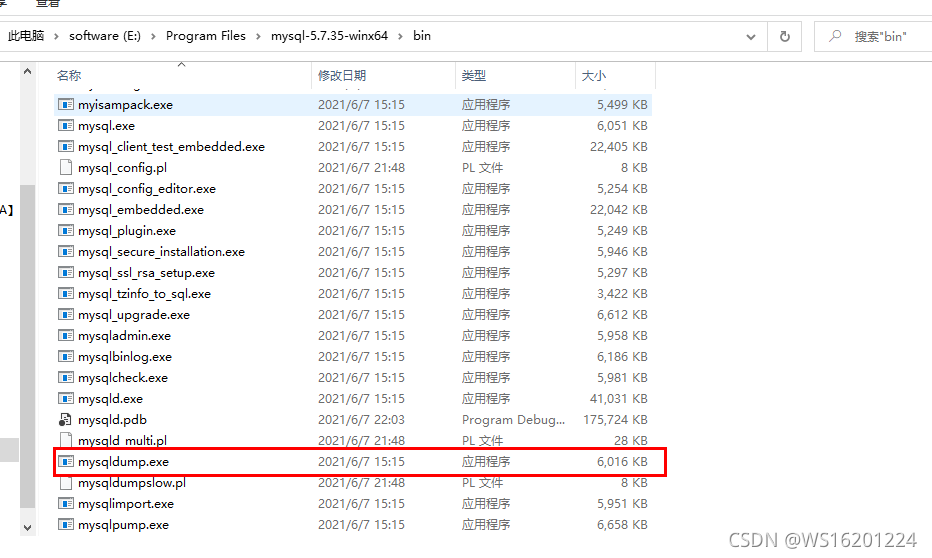Click icon of mysql_client_test_embedded.exe

pos(65,146)
